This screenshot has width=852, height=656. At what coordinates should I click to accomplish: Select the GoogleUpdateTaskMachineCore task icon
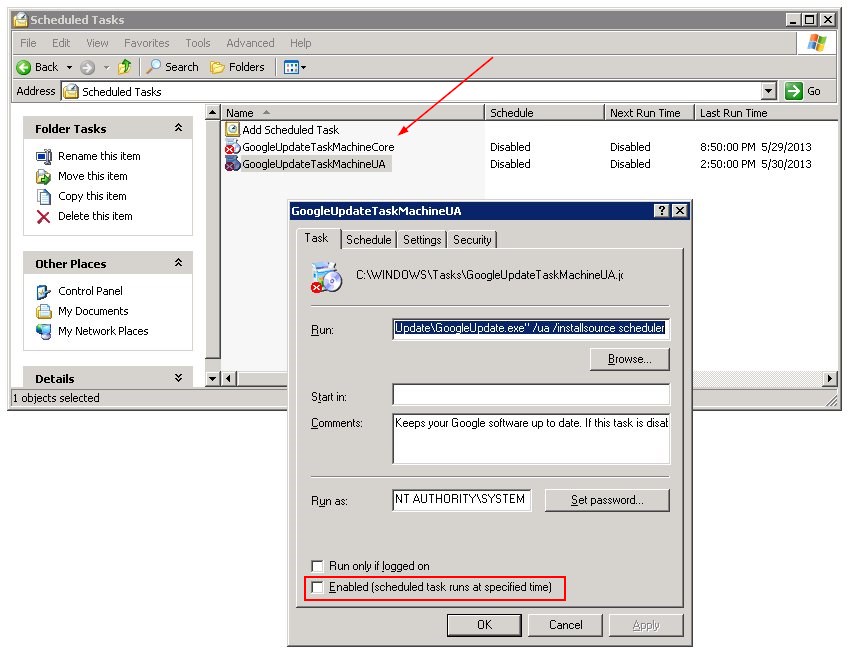click(233, 147)
